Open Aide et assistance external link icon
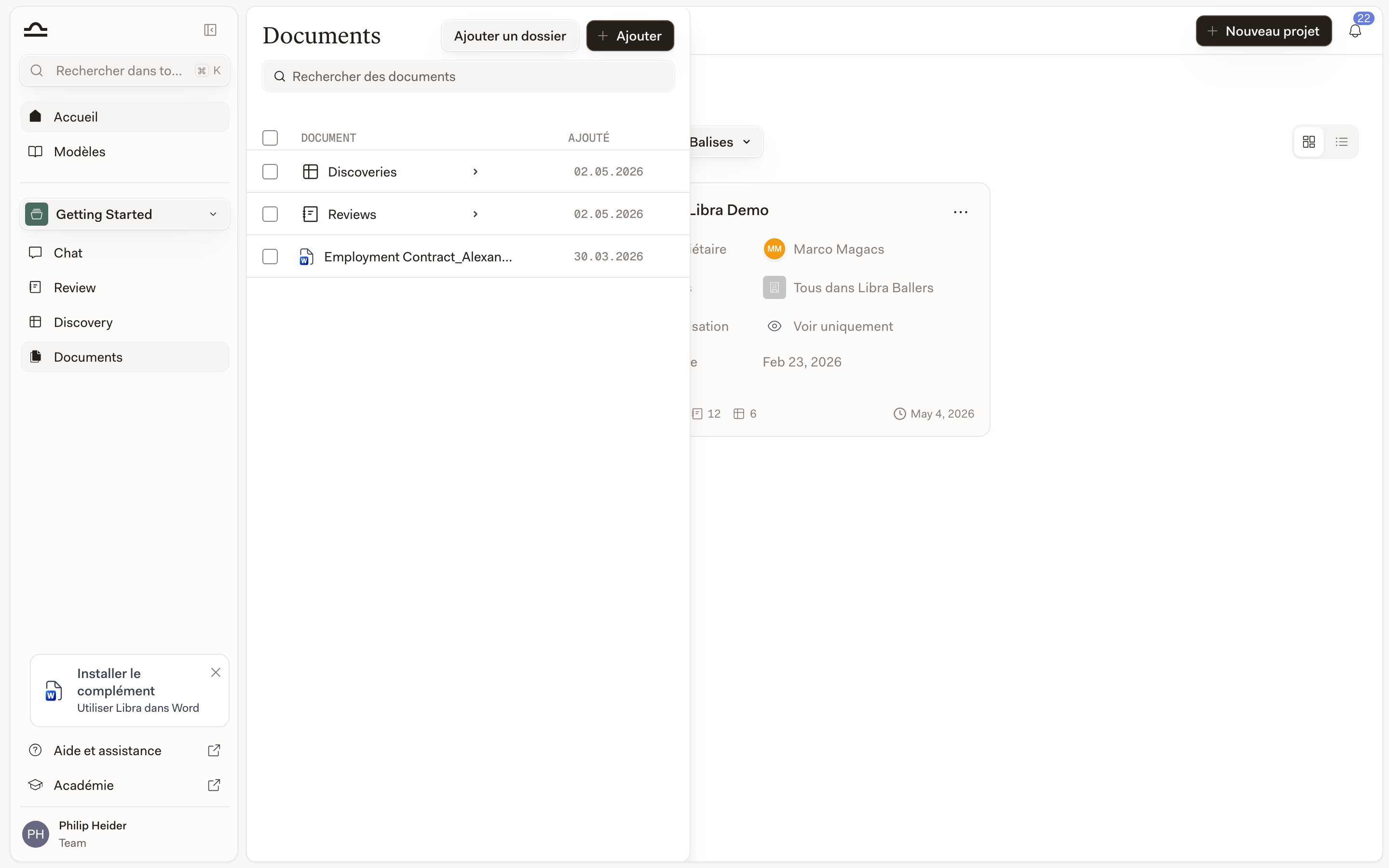 214,750
